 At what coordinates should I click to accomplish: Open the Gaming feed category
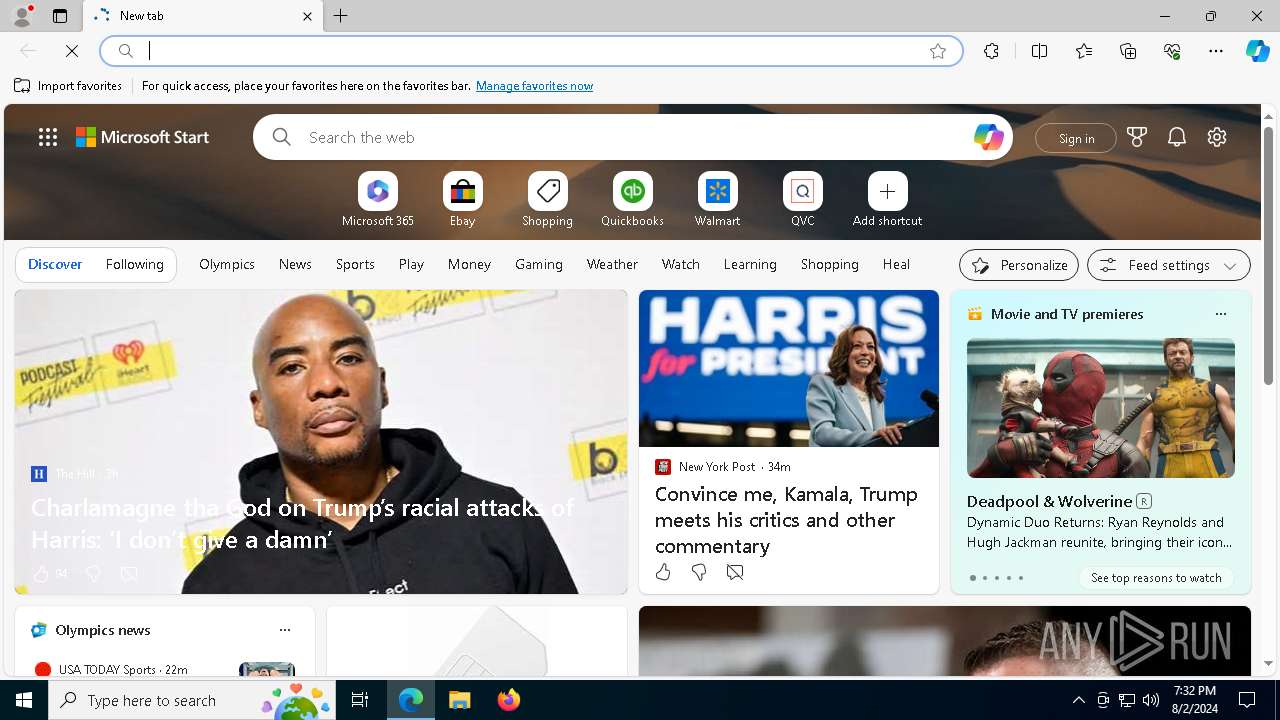[x=538, y=264]
